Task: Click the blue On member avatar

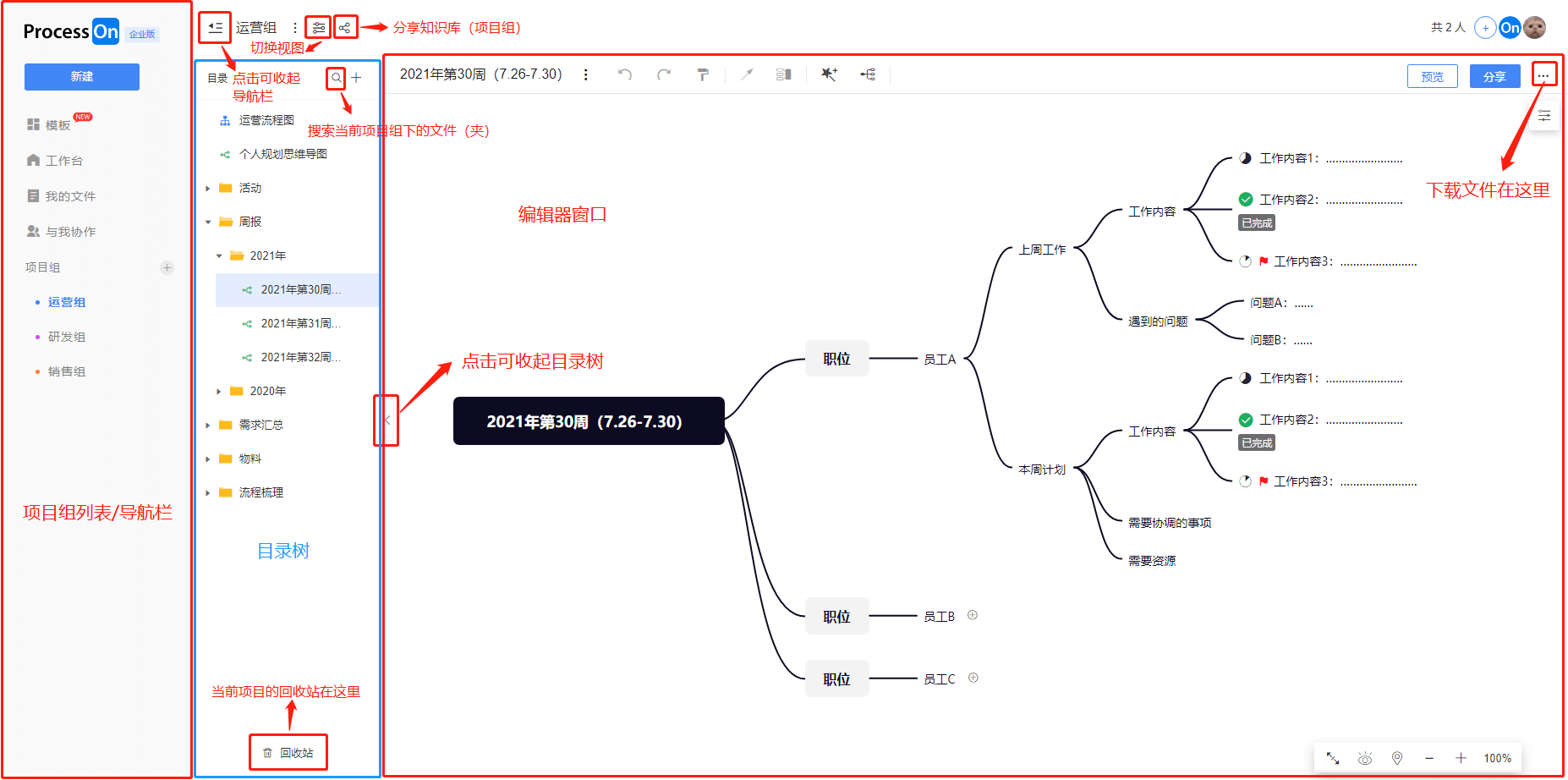Action: [x=1510, y=28]
